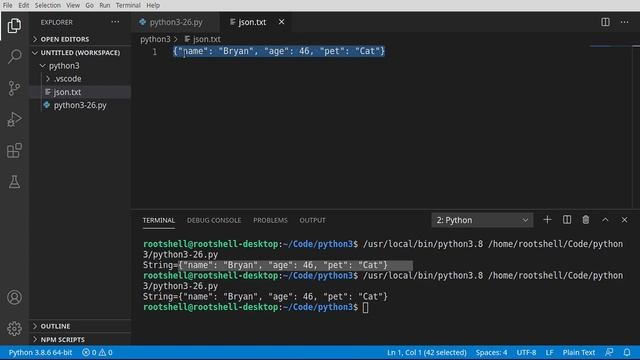Maximize the terminal panel with caret

tap(605, 220)
